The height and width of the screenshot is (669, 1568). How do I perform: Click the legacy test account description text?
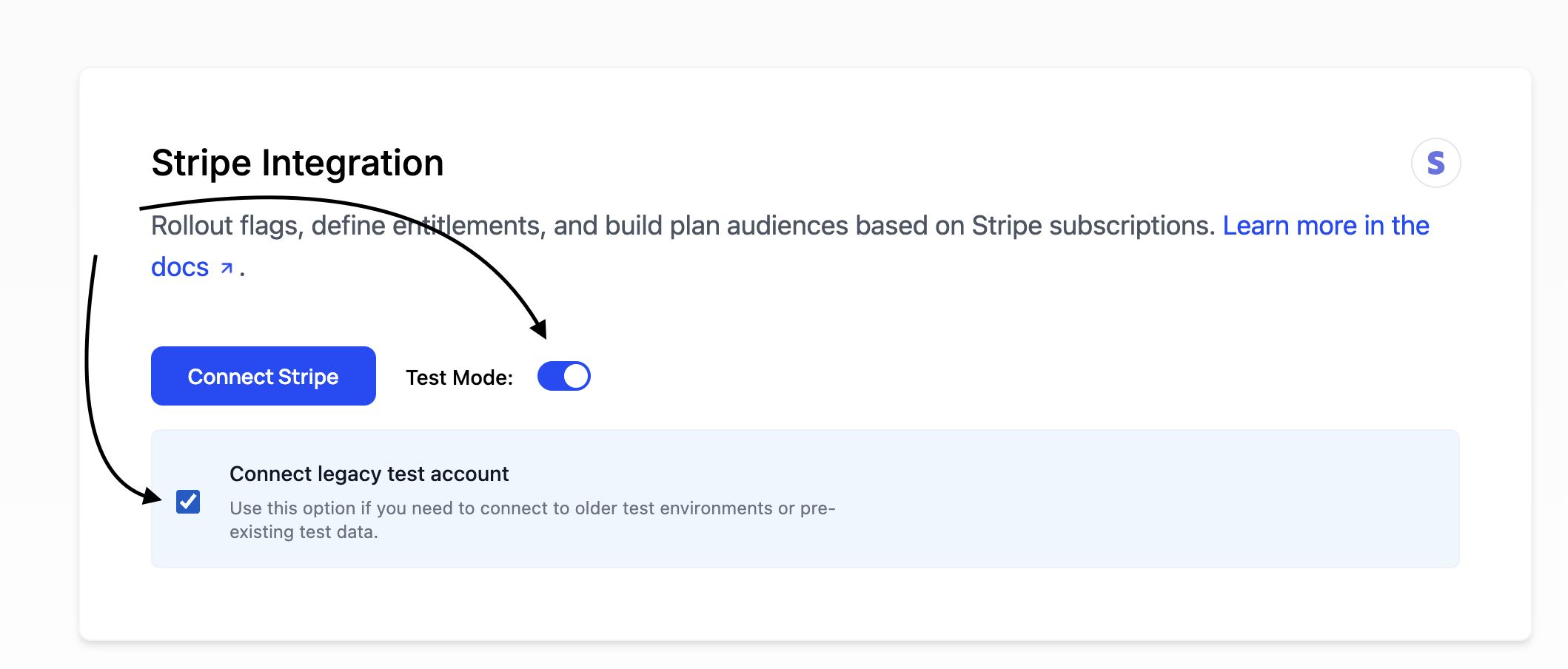533,518
